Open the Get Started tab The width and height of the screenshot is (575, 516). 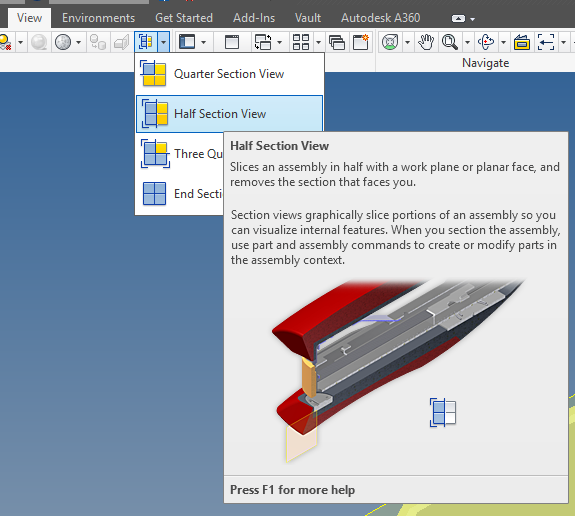point(184,18)
